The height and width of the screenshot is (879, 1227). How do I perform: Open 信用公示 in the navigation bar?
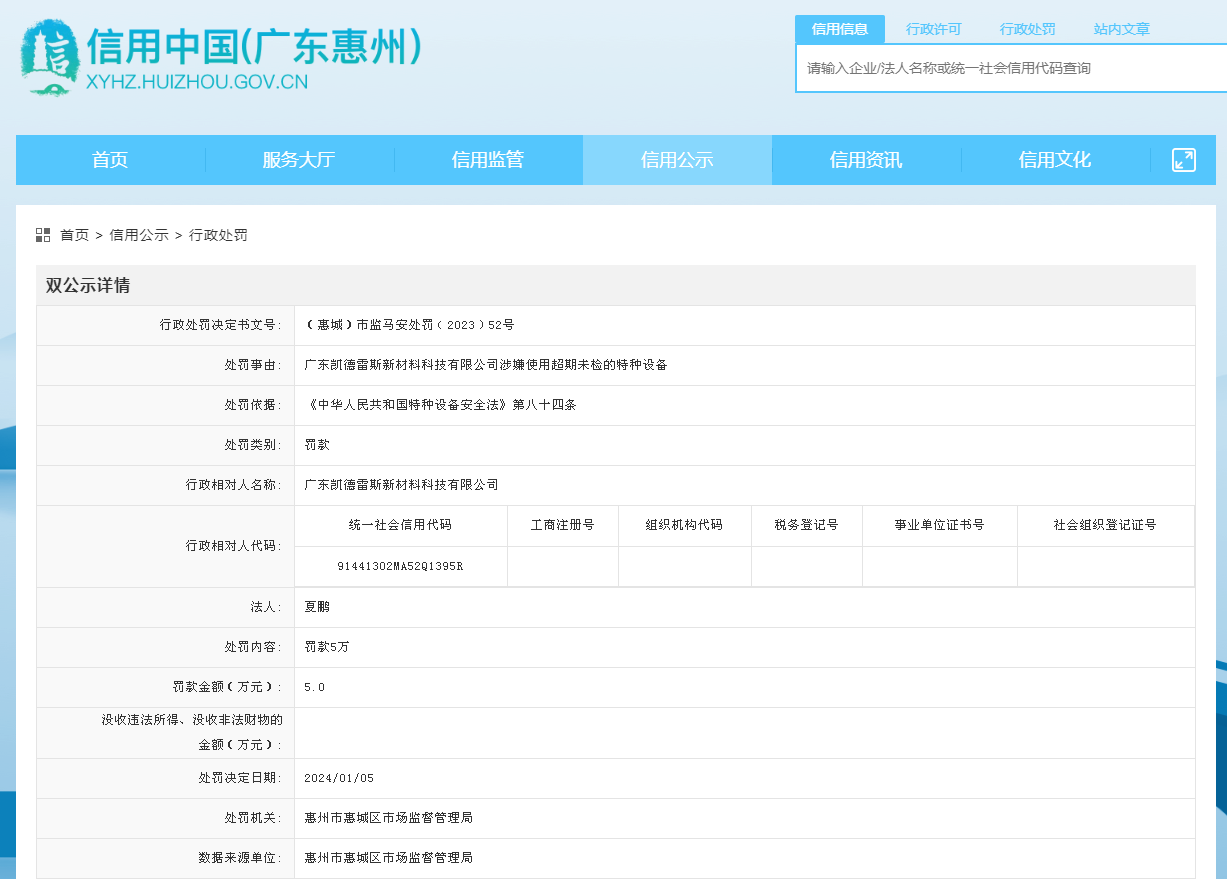[x=677, y=160]
